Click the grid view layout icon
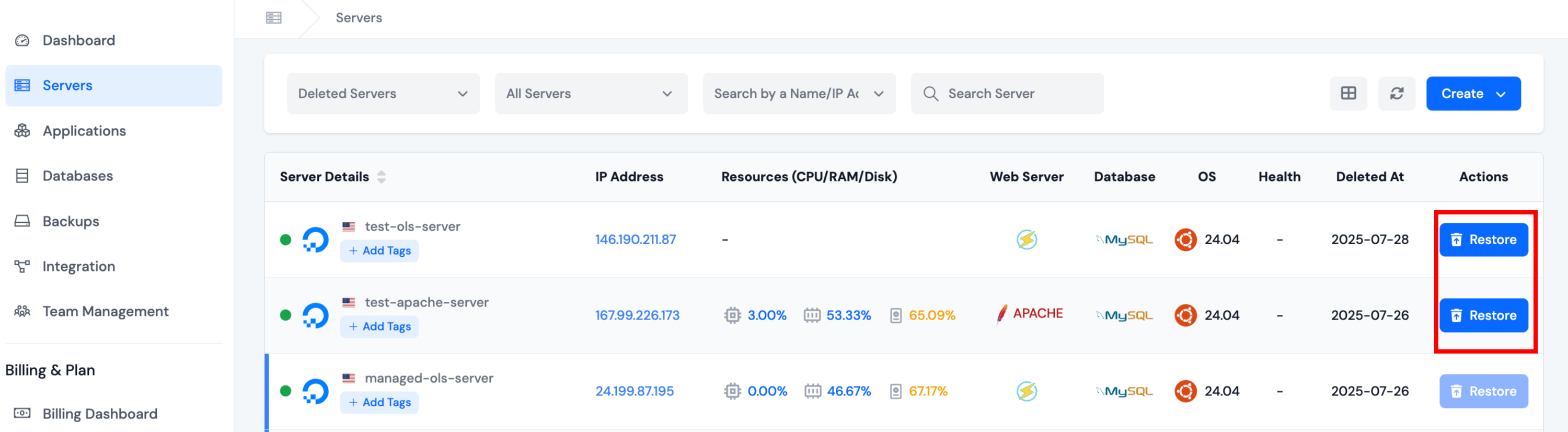 1347,93
